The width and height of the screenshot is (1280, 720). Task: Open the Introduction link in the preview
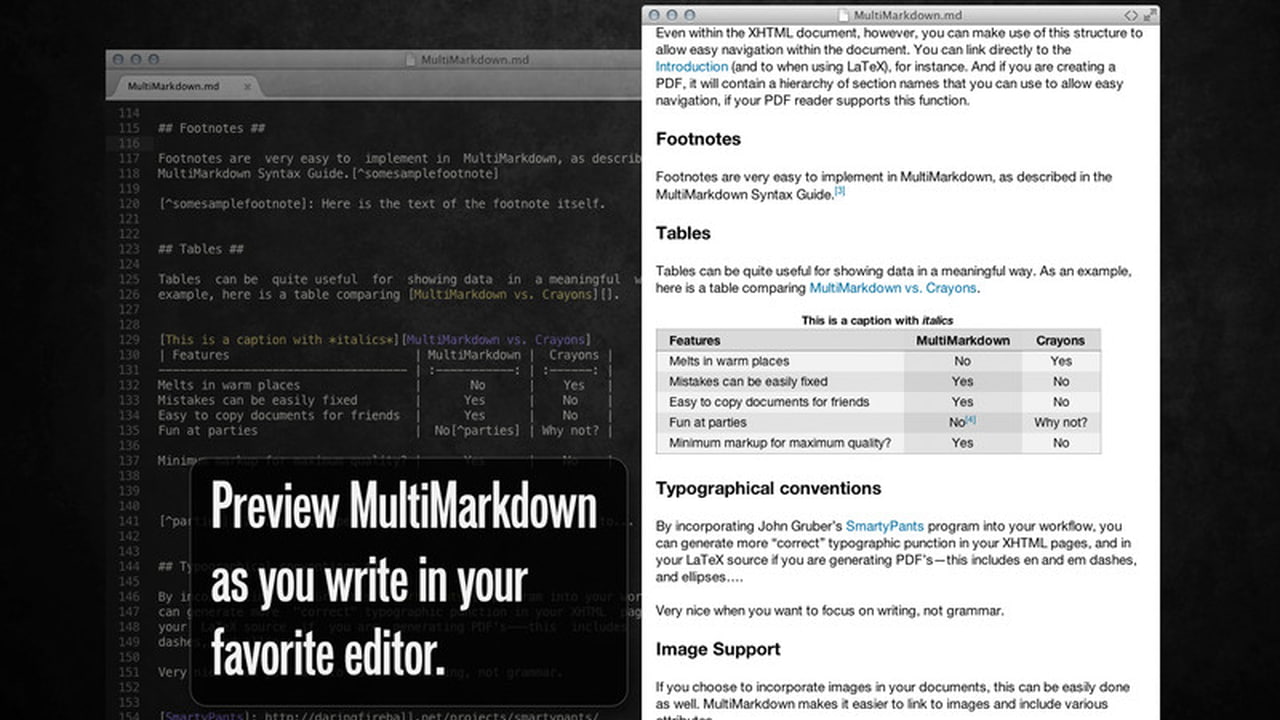[692, 67]
